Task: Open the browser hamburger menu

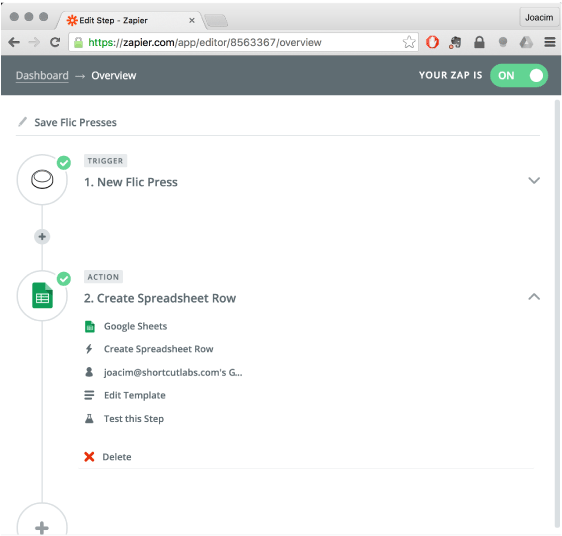Action: pyautogui.click(x=550, y=42)
